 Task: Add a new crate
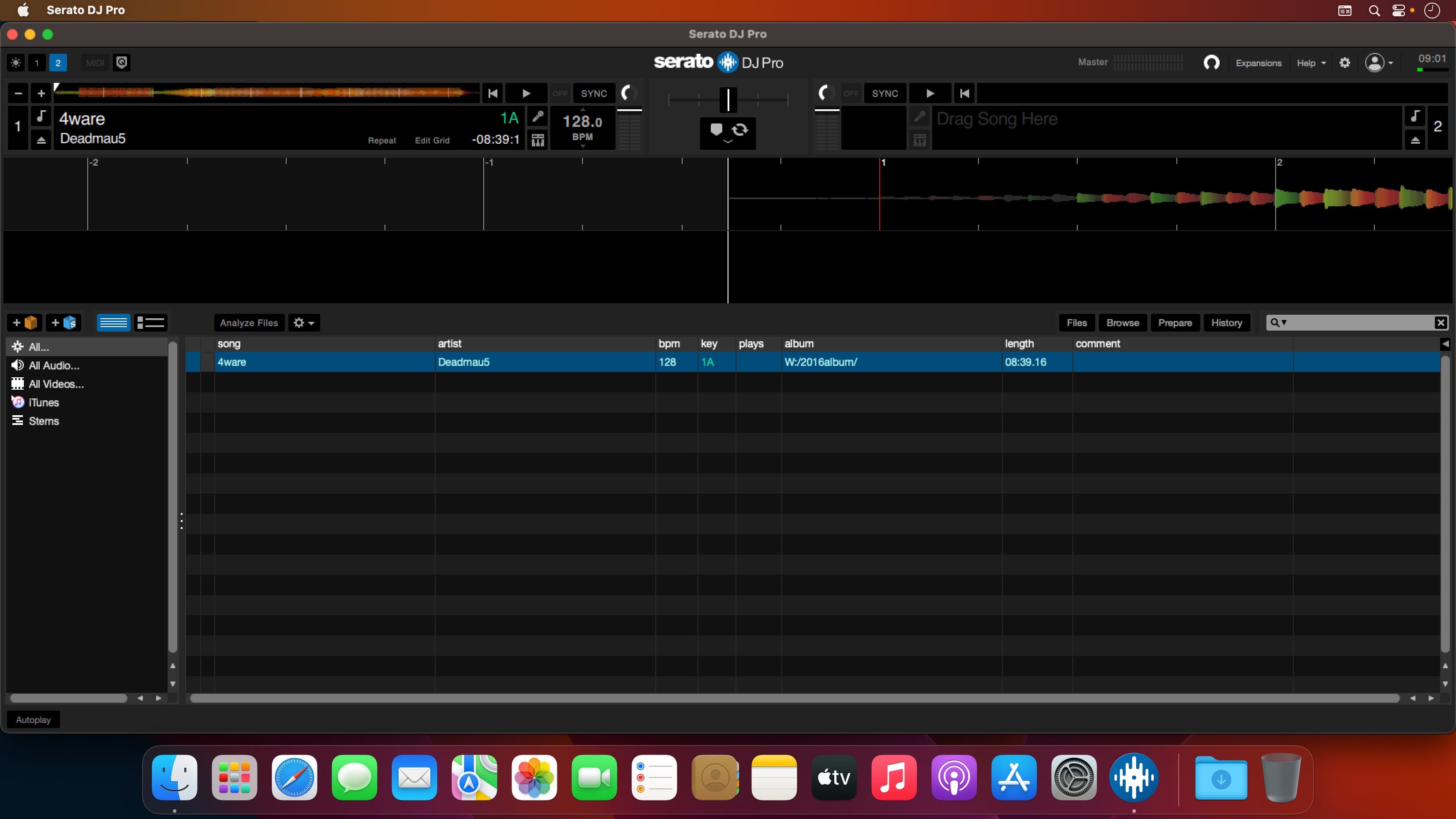tap(25, 323)
